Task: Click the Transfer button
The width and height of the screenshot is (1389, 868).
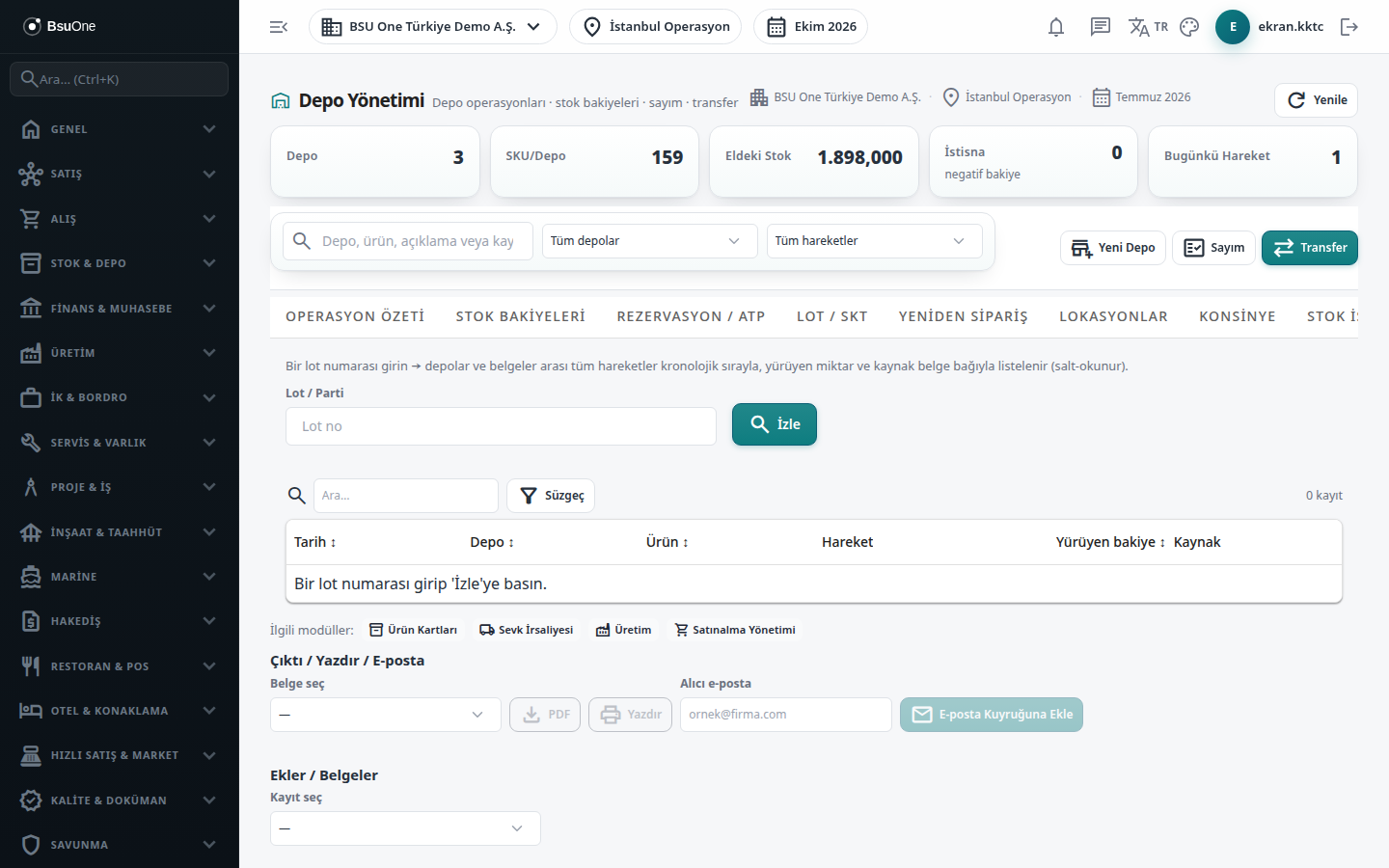Action: (x=1310, y=248)
